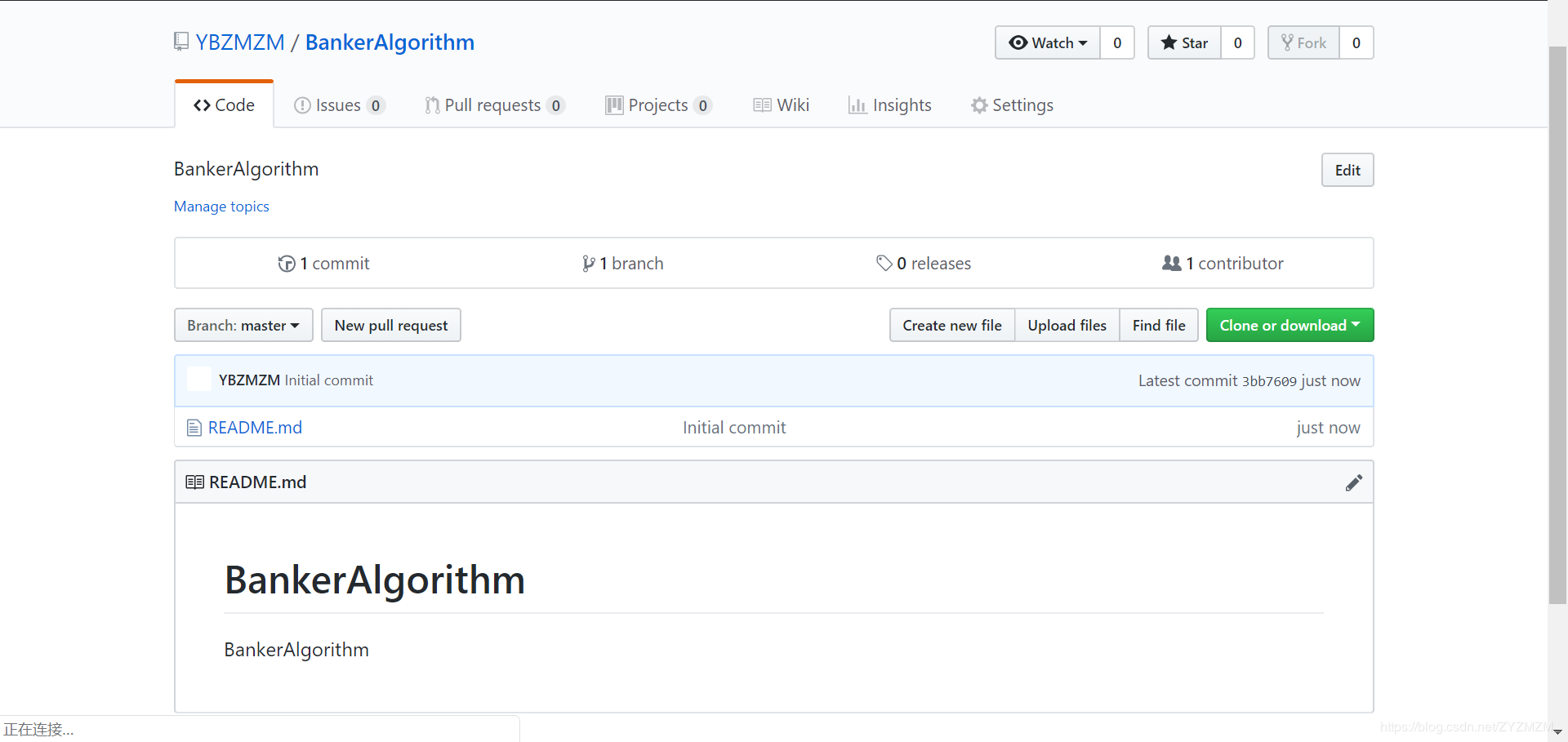
Task: Click the Issues exclamation icon
Action: 302,105
